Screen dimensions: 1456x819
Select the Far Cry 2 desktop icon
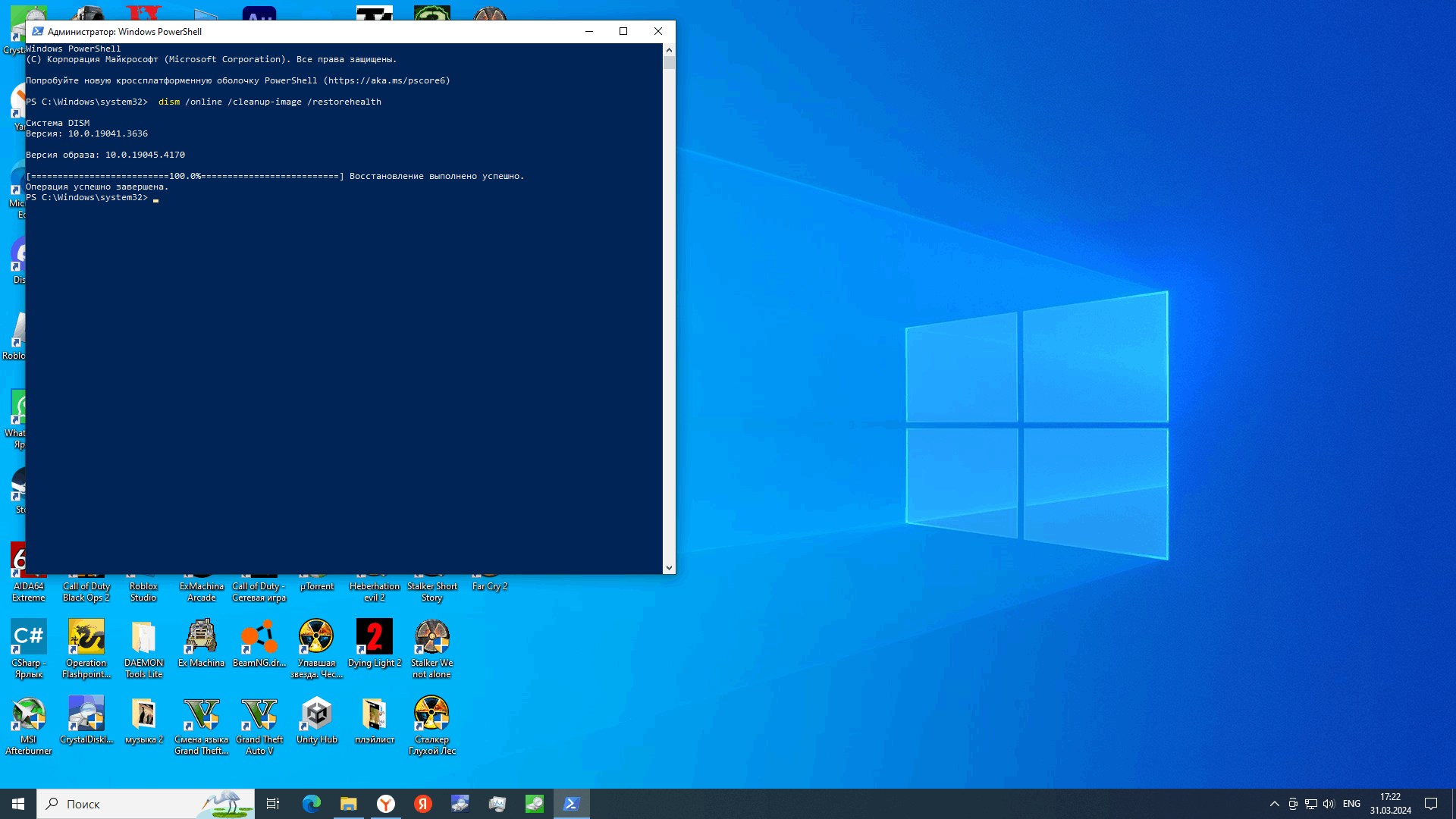coord(490,586)
